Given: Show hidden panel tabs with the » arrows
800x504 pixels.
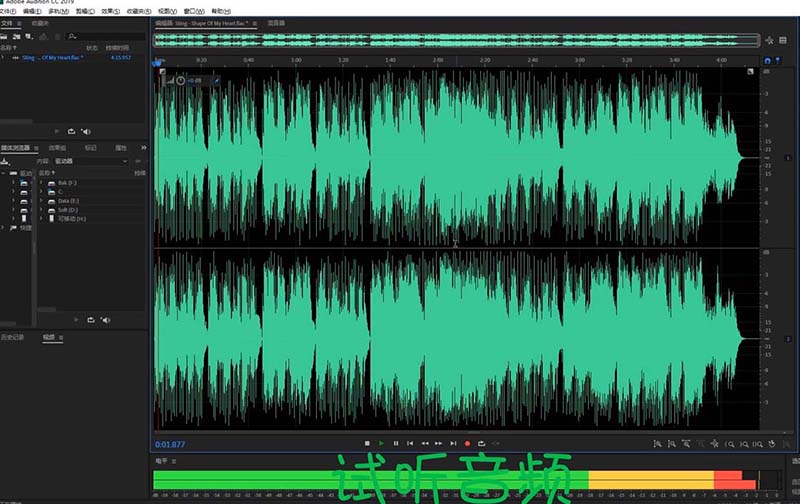Looking at the screenshot, I should click(143, 148).
